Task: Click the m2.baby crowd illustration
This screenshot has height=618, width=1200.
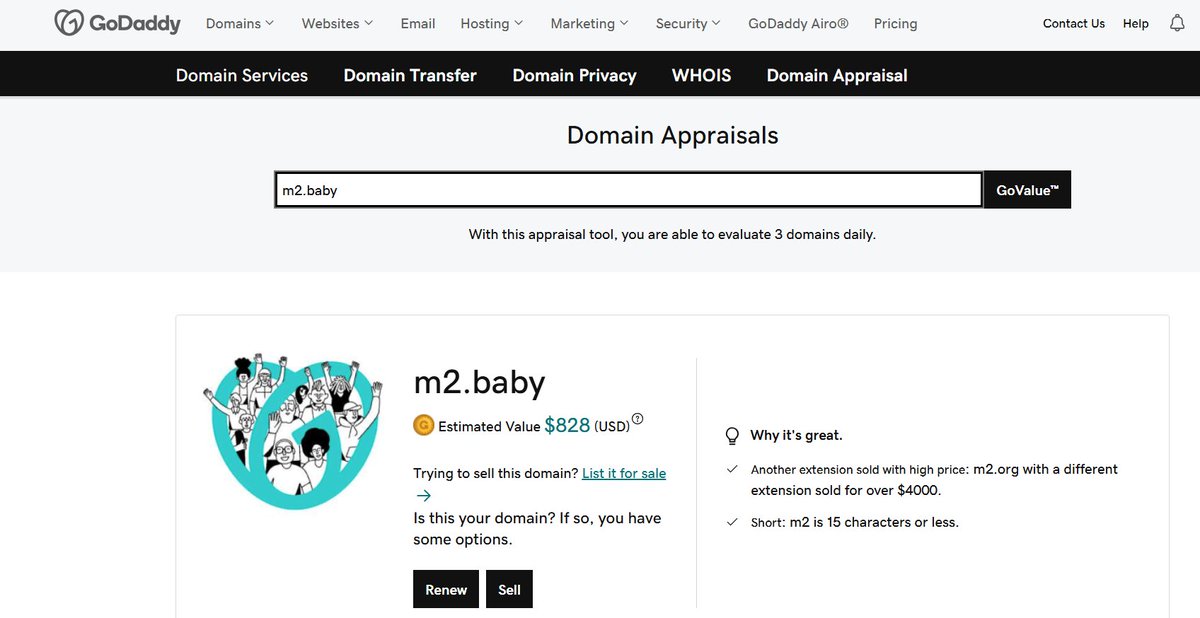Action: click(292, 429)
